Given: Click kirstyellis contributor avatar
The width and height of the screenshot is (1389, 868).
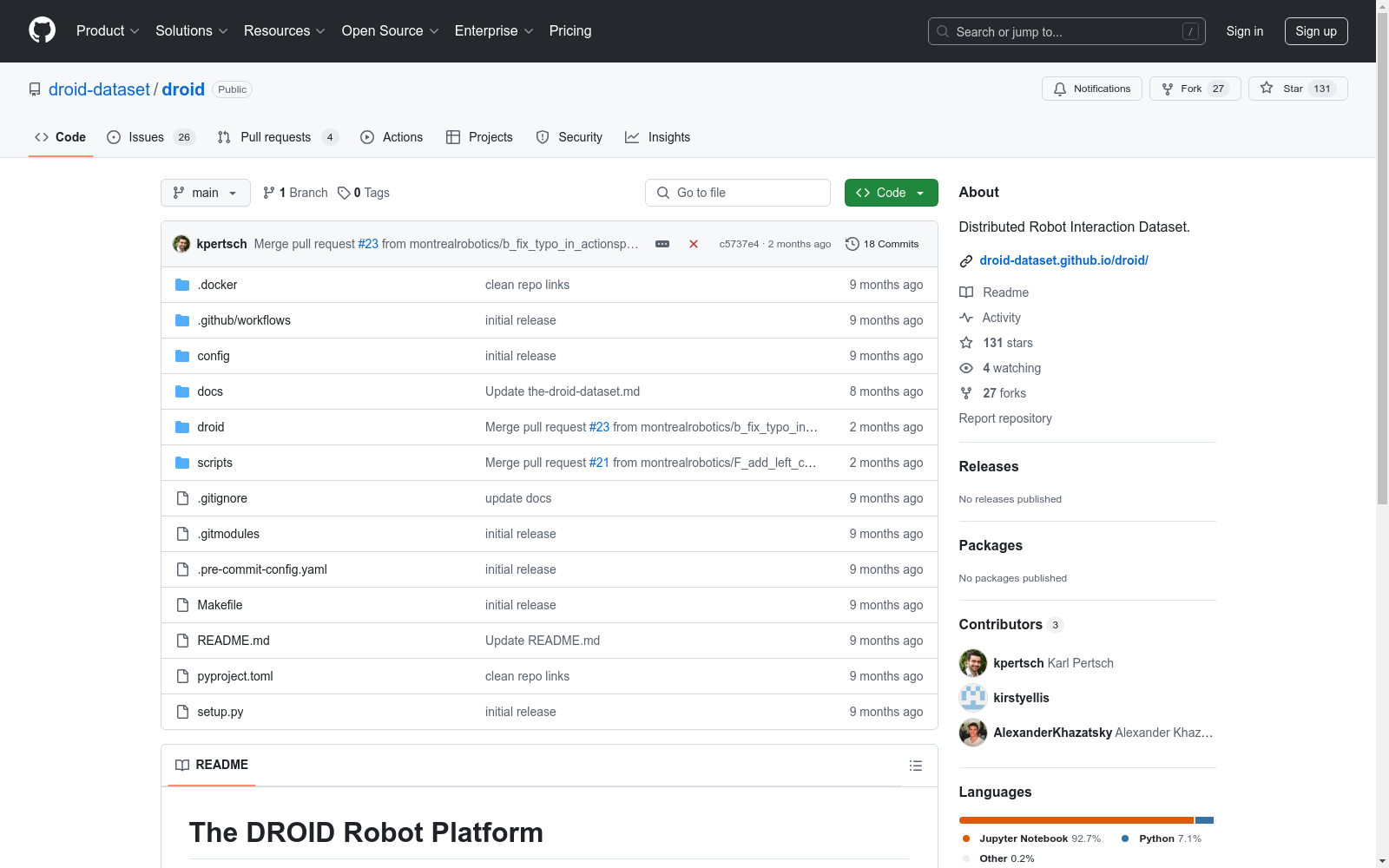Looking at the screenshot, I should coord(973,698).
